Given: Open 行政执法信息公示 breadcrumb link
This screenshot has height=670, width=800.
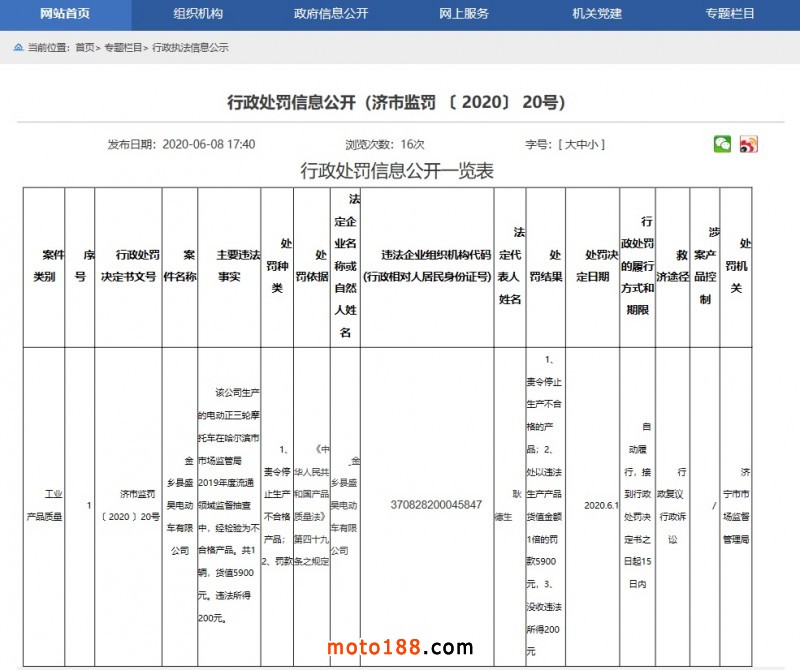Looking at the screenshot, I should 190,47.
